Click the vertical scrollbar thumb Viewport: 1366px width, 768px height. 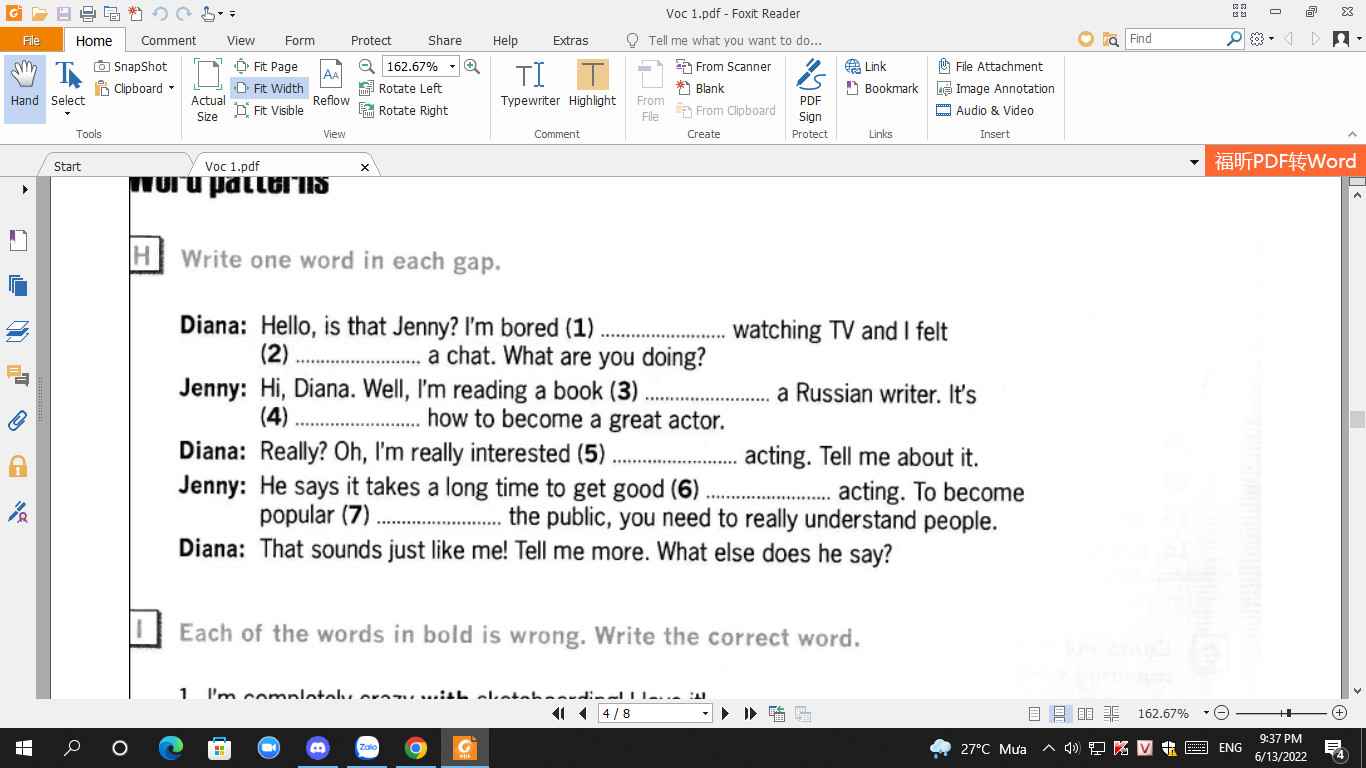(x=1357, y=419)
